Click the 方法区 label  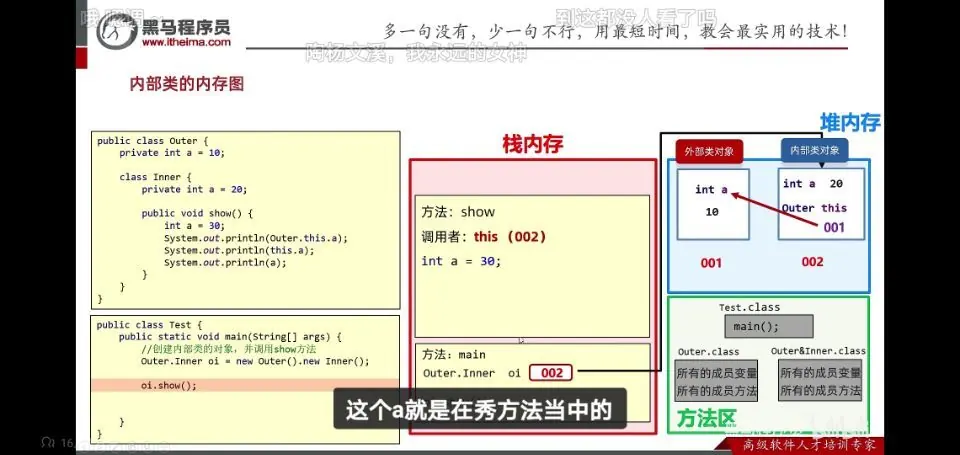(x=706, y=419)
